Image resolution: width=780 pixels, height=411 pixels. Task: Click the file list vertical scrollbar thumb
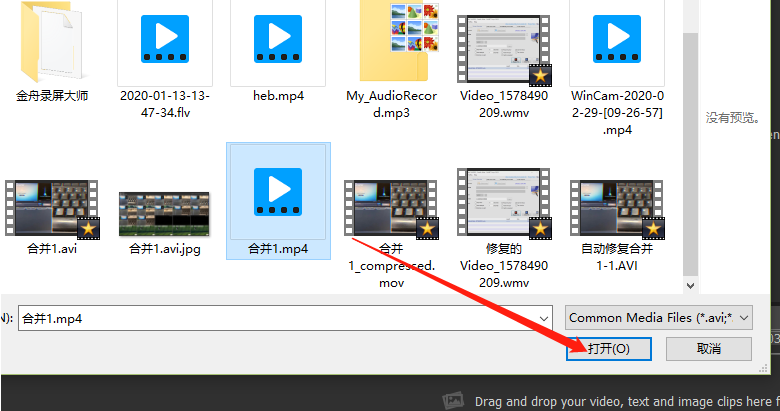tap(690, 154)
